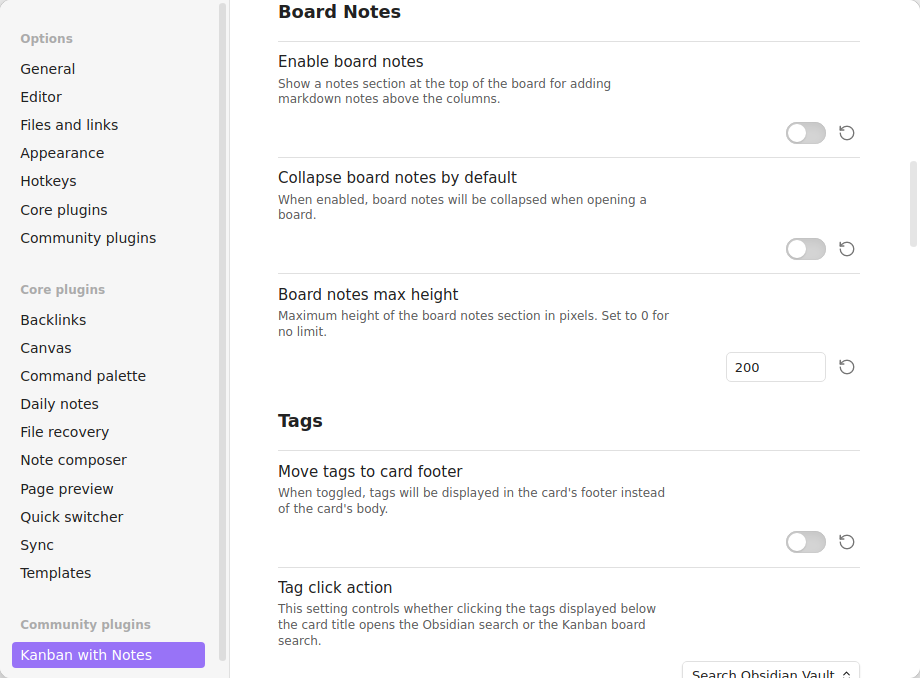The width and height of the screenshot is (920, 678).
Task: Toggle Collapse board notes by default switch
Action: (806, 249)
